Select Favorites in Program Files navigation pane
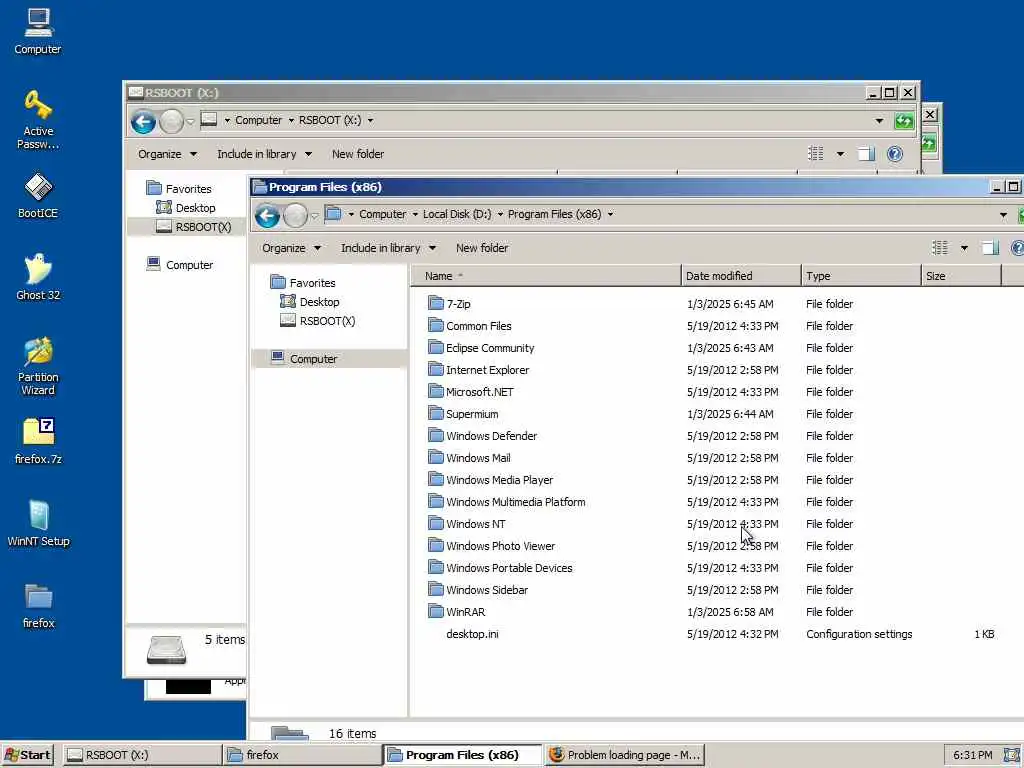This screenshot has width=1024, height=768. [303, 283]
